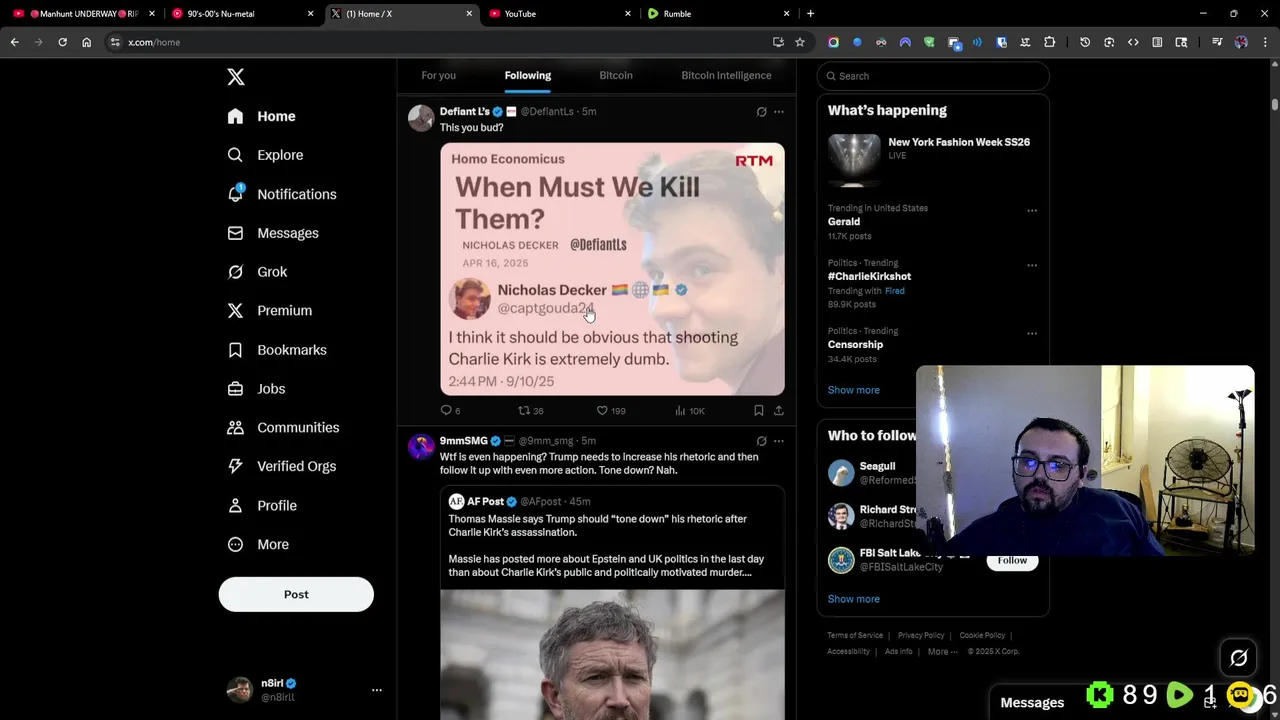Image resolution: width=1280 pixels, height=720 pixels.
Task: Open the Fired trending link
Action: (894, 291)
